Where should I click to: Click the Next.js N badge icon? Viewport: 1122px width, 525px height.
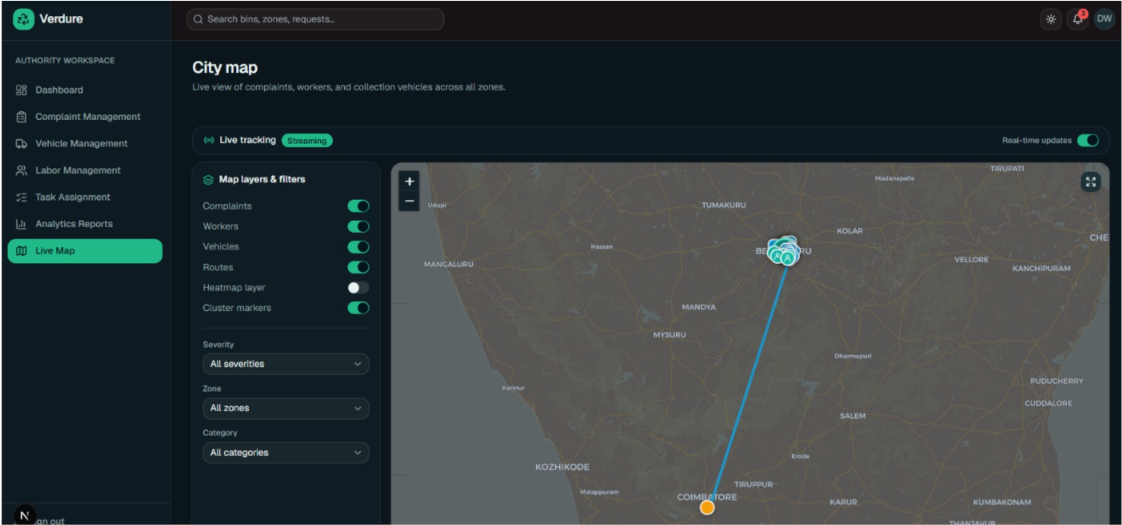(24, 514)
